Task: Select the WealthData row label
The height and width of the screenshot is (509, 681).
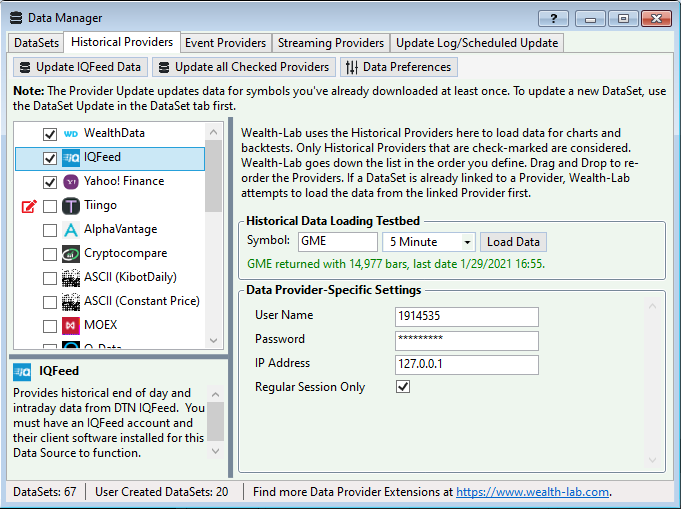Action: click(114, 133)
